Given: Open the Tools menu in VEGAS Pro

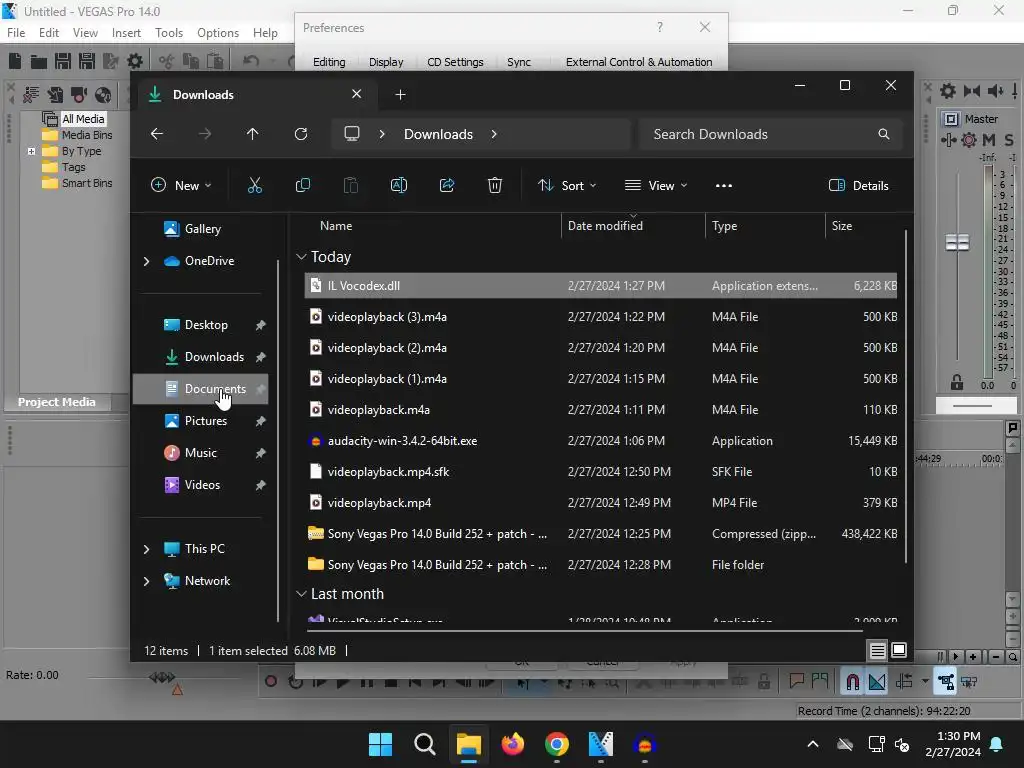Looking at the screenshot, I should (x=168, y=33).
